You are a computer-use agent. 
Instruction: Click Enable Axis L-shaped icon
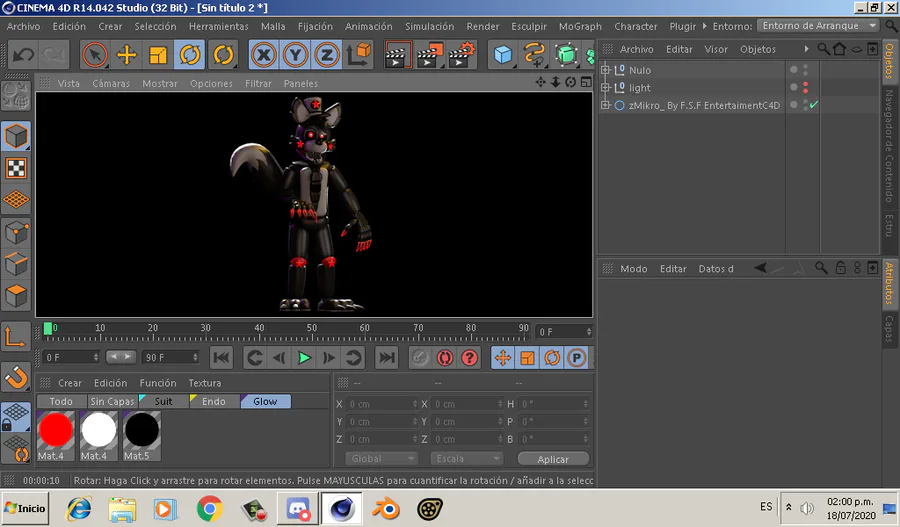tap(16, 337)
